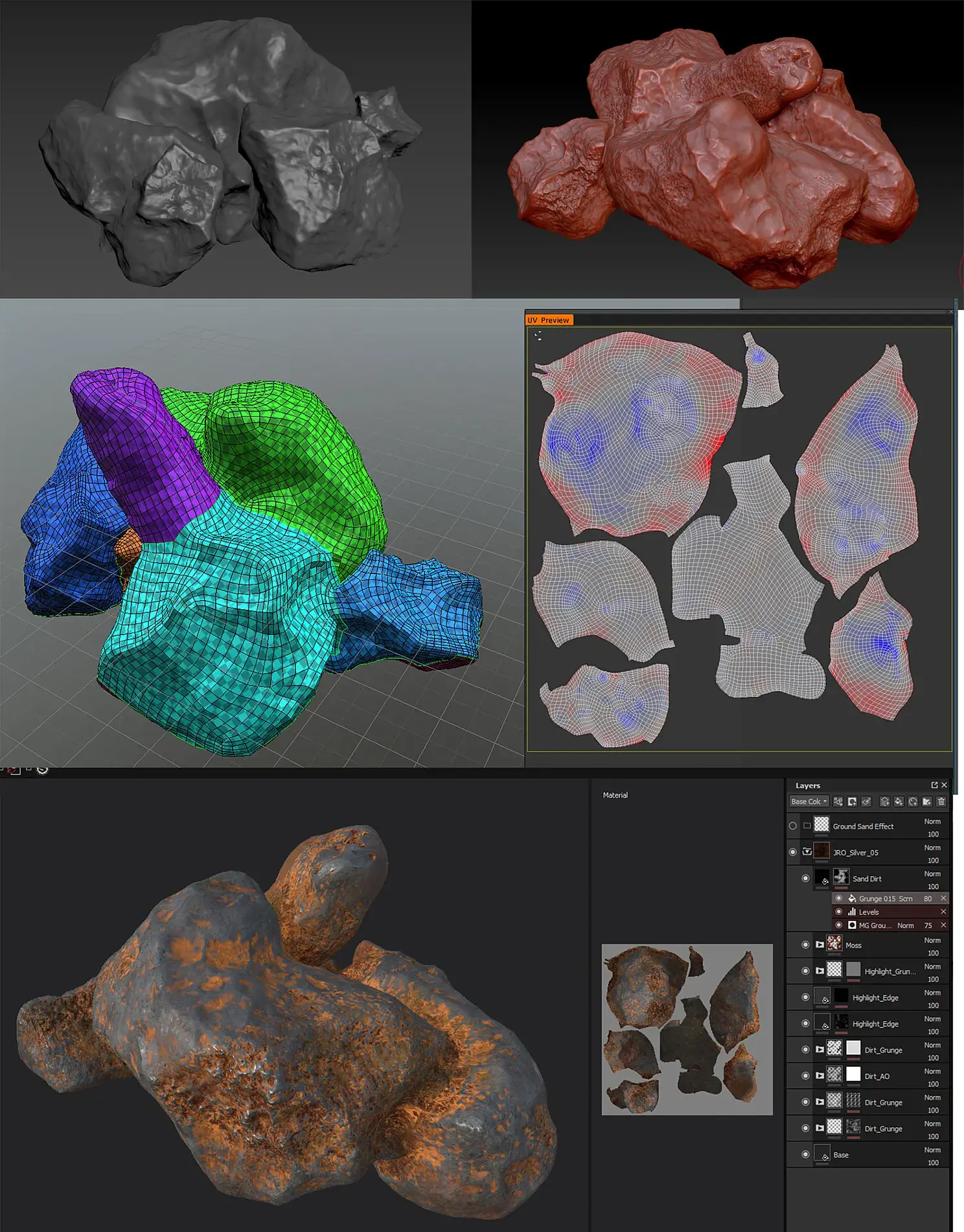This screenshot has height=1232, width=964.
Task: Select the JRO_Silver_05 layer name
Action: pyautogui.click(x=856, y=852)
